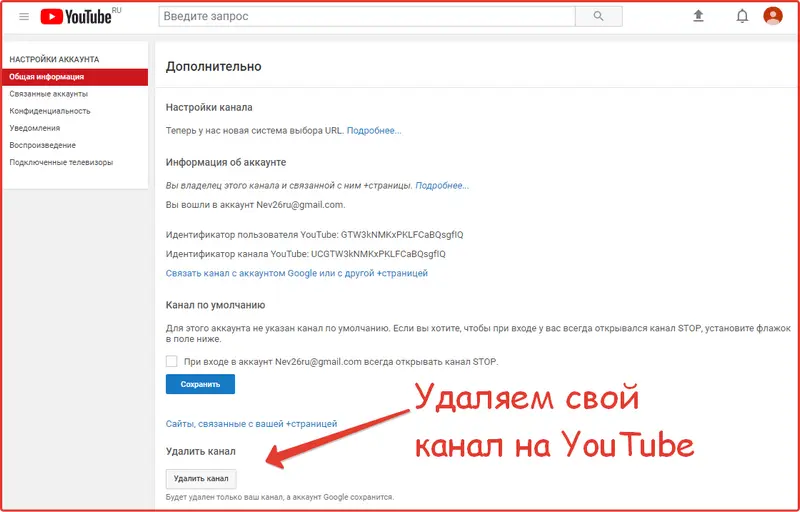This screenshot has width=800, height=512.
Task: Open the account avatar menu
Action: coord(772,16)
